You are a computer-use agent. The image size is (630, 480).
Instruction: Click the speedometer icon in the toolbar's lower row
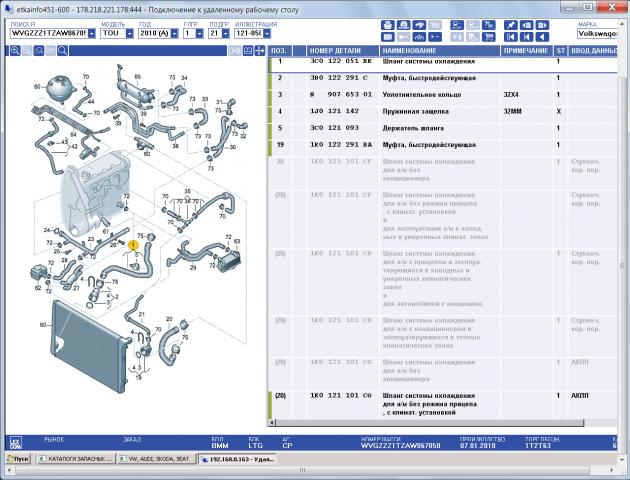(x=419, y=37)
